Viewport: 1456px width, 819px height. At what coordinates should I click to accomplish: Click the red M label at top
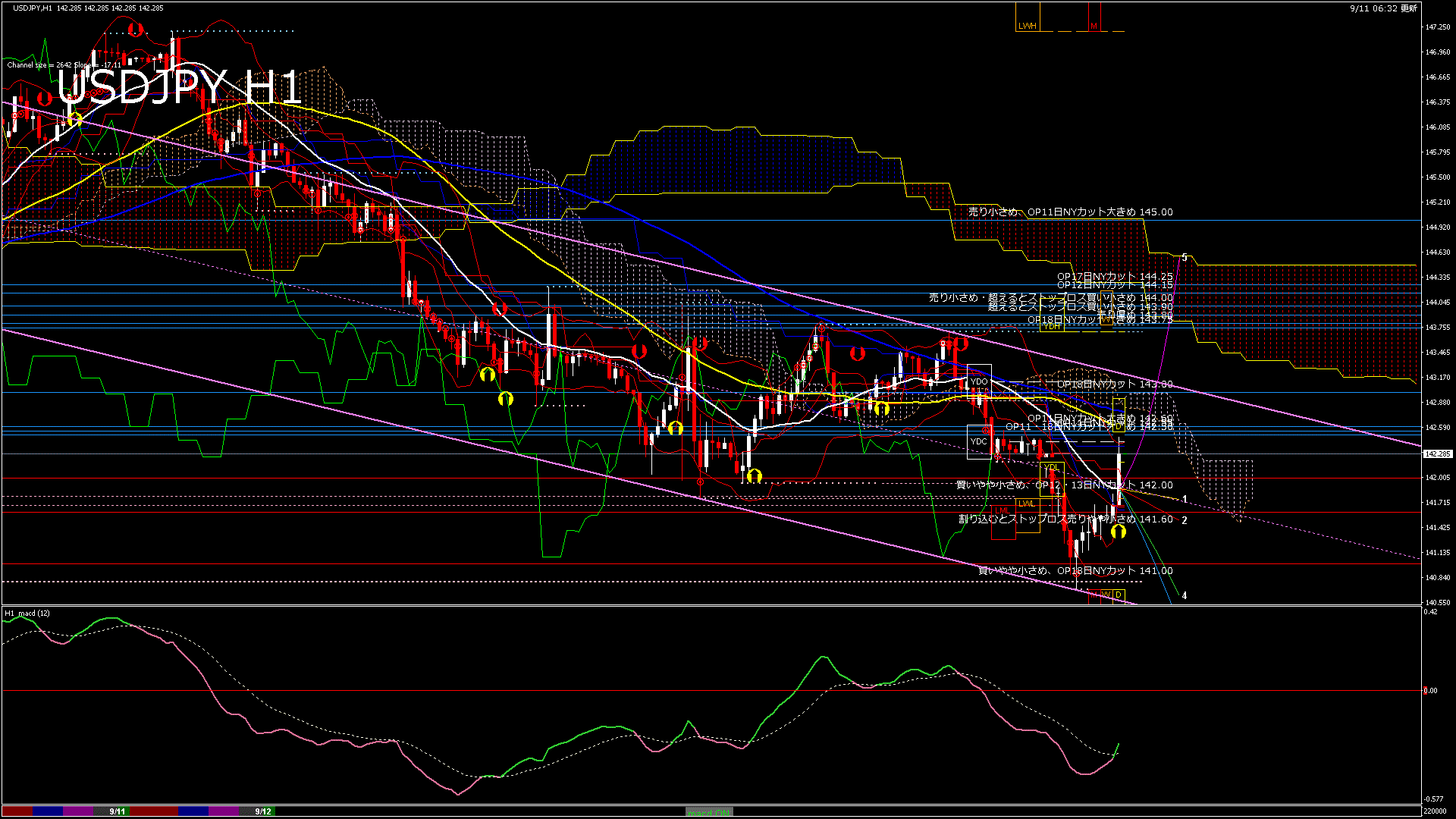click(x=1094, y=26)
